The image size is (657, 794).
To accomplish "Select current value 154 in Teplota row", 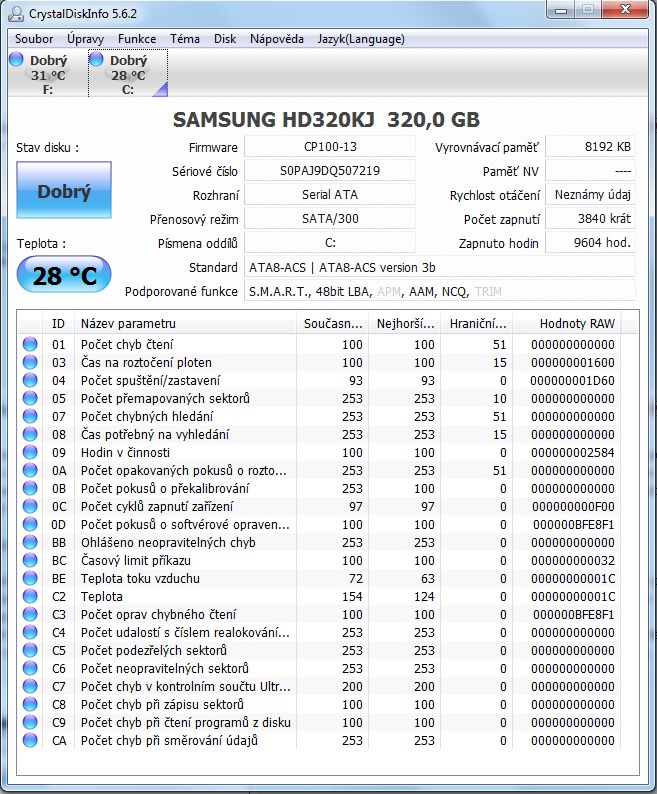I will click(352, 597).
